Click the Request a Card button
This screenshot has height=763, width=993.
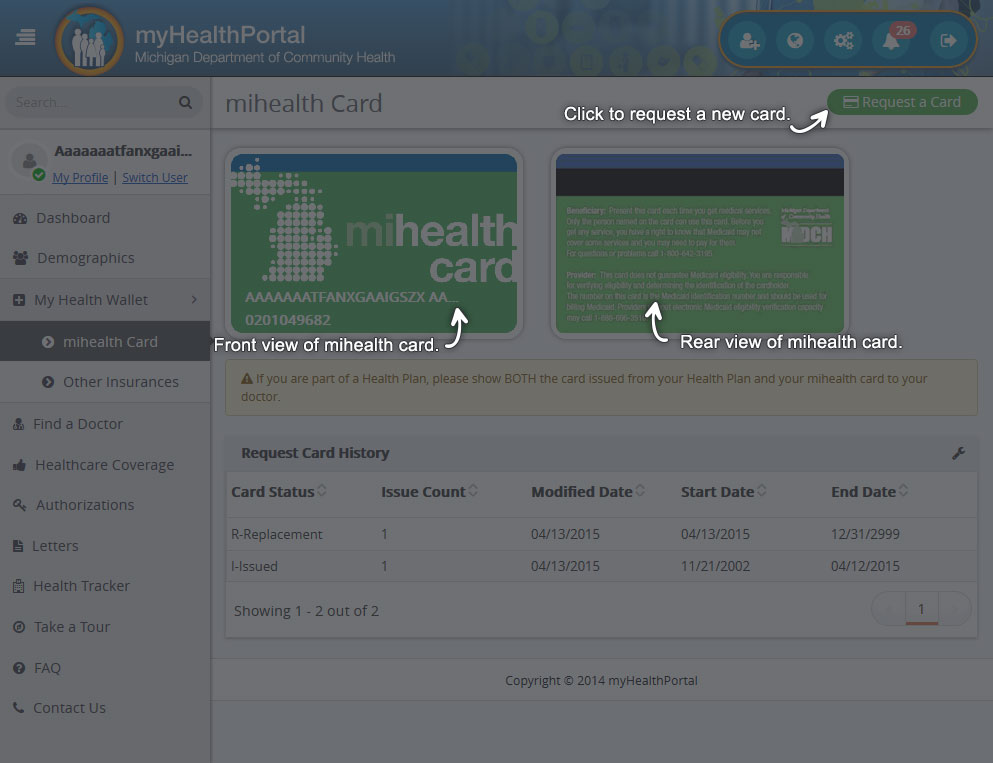point(902,102)
